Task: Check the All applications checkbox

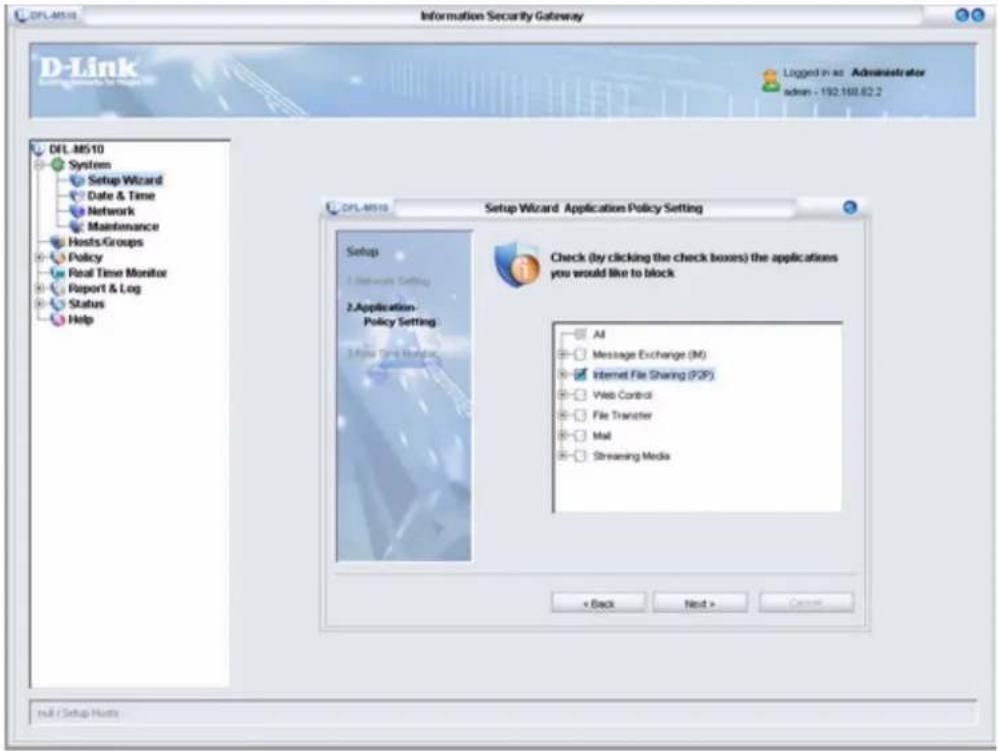Action: [580, 334]
